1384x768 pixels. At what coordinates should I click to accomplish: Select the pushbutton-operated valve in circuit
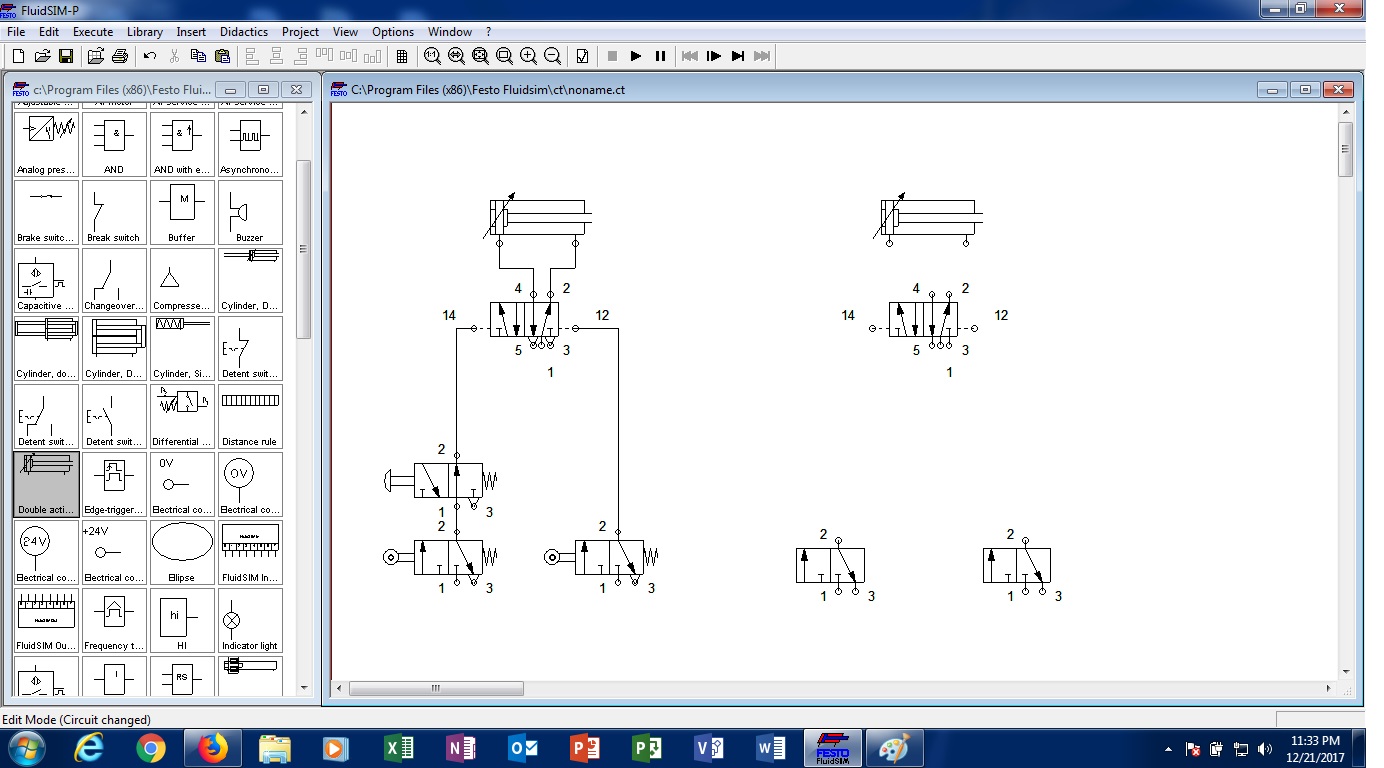coord(441,481)
